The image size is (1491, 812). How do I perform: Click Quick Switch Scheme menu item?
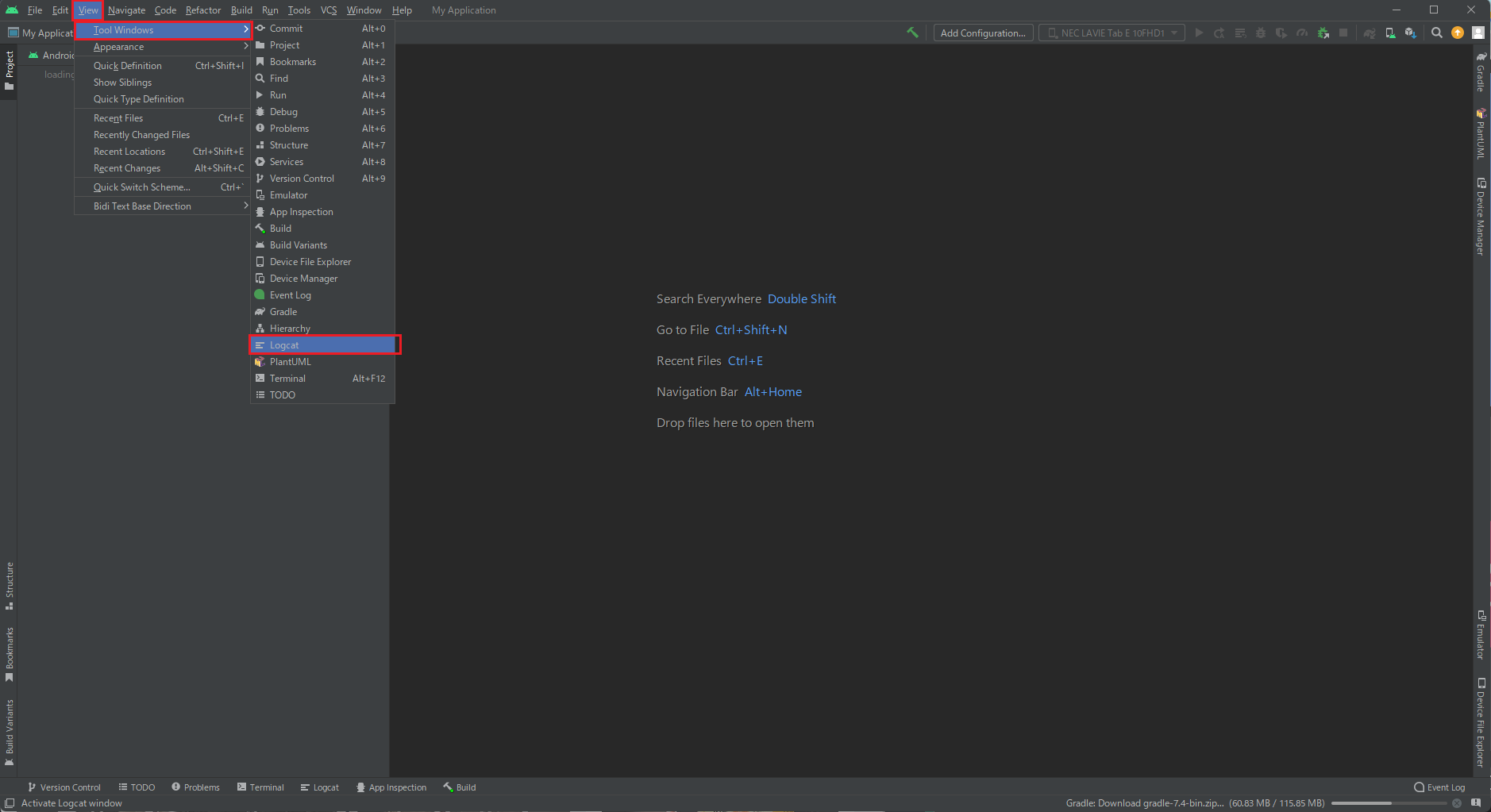point(163,187)
